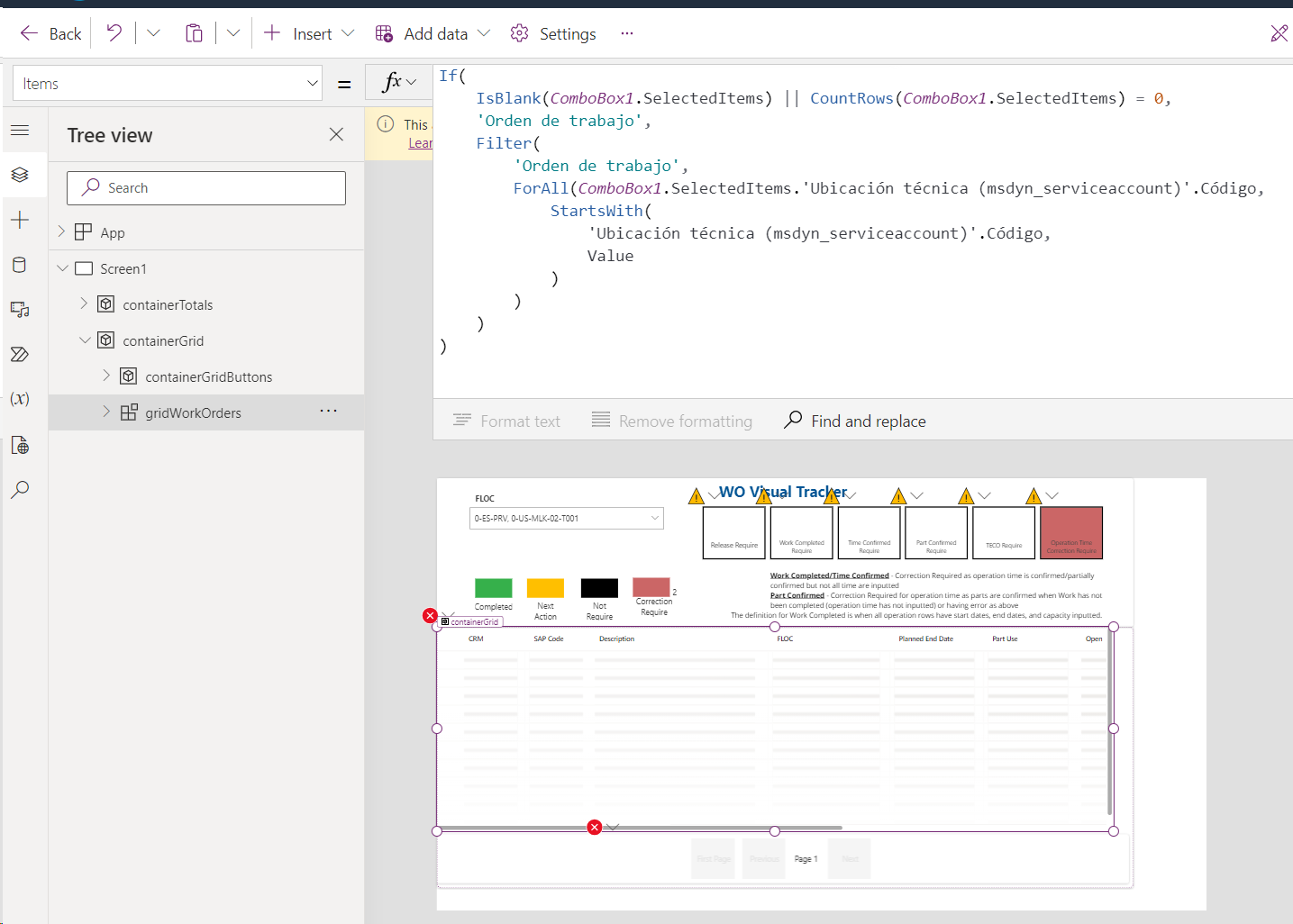
Task: Click the Paste icon in the toolbar
Action: coord(194,32)
